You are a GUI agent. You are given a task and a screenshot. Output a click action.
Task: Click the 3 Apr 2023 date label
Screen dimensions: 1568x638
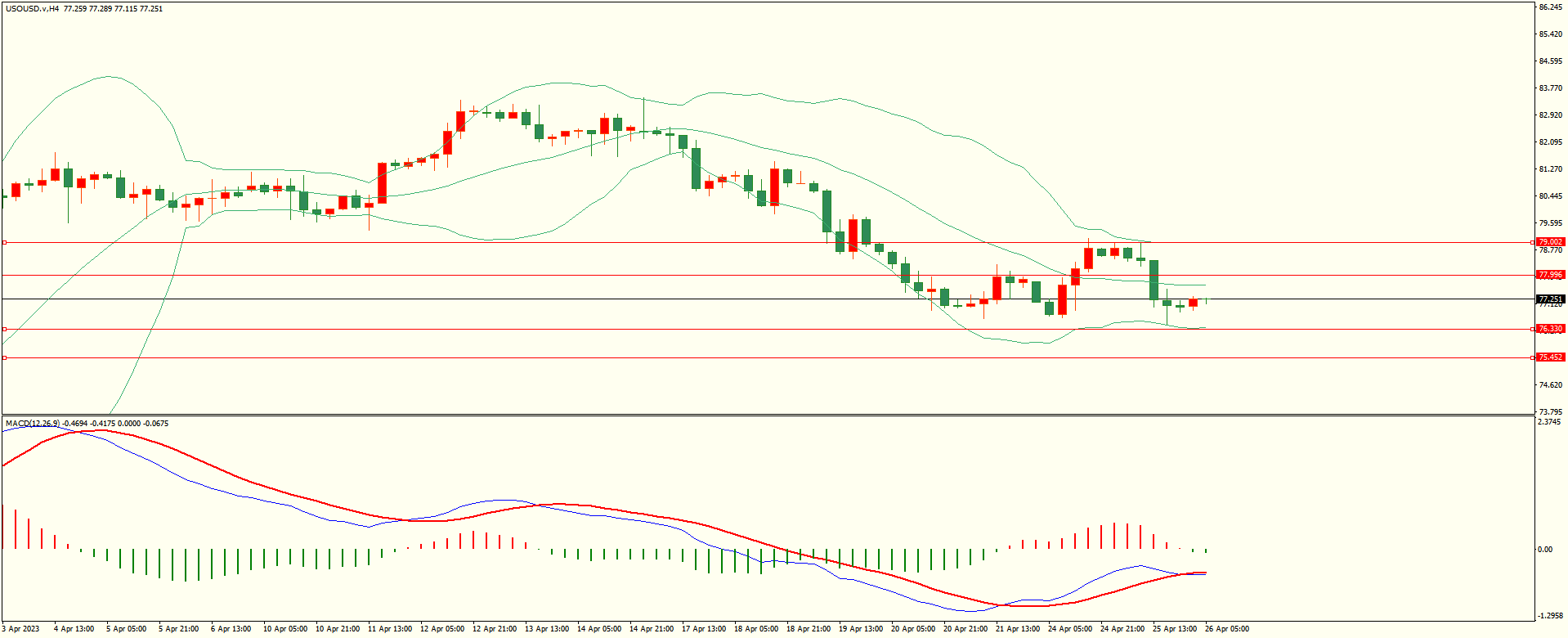pos(20,629)
